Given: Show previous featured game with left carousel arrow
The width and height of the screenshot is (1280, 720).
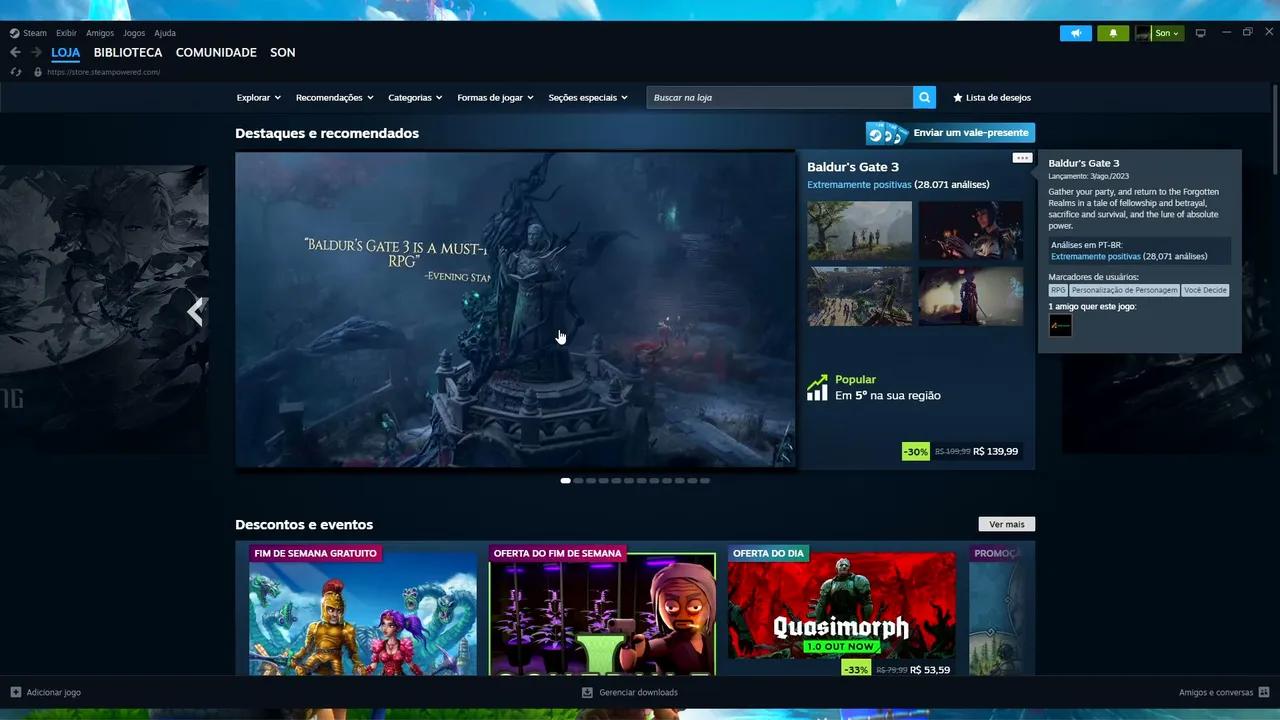Looking at the screenshot, I should [x=196, y=311].
